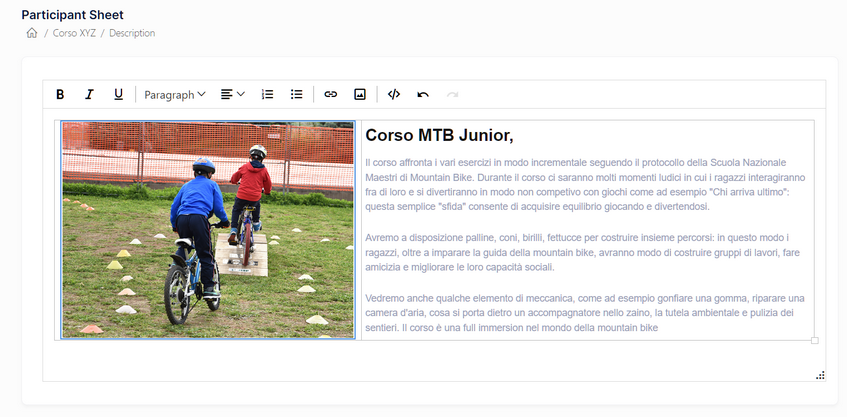Click paragraph starting "Il corso affronta"

(586, 184)
